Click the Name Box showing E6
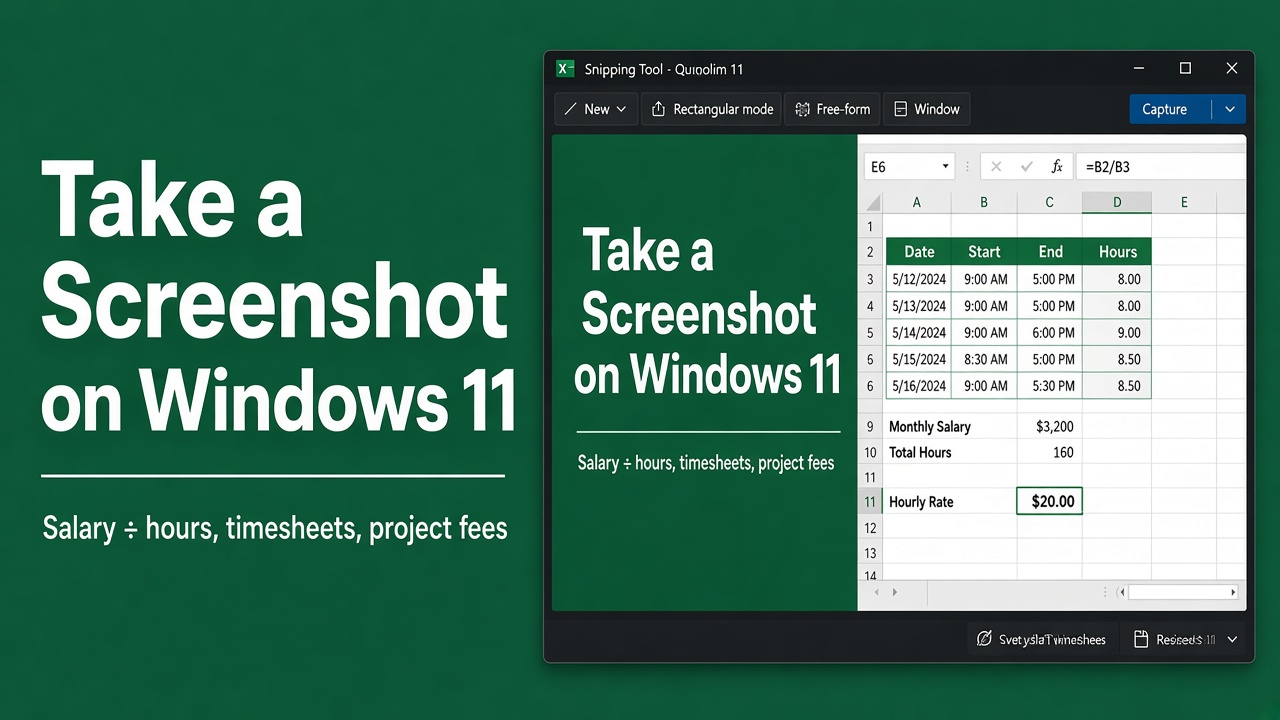 point(909,167)
